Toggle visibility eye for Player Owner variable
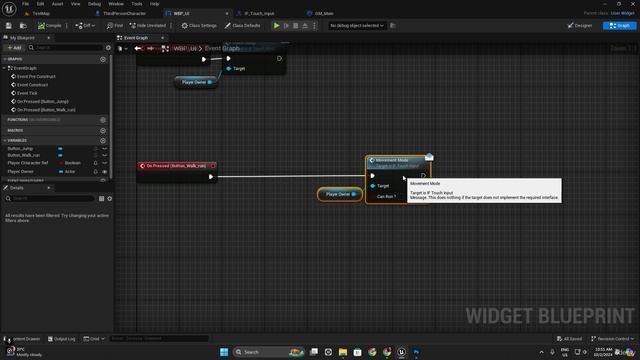This screenshot has width=640, height=360. [105, 172]
